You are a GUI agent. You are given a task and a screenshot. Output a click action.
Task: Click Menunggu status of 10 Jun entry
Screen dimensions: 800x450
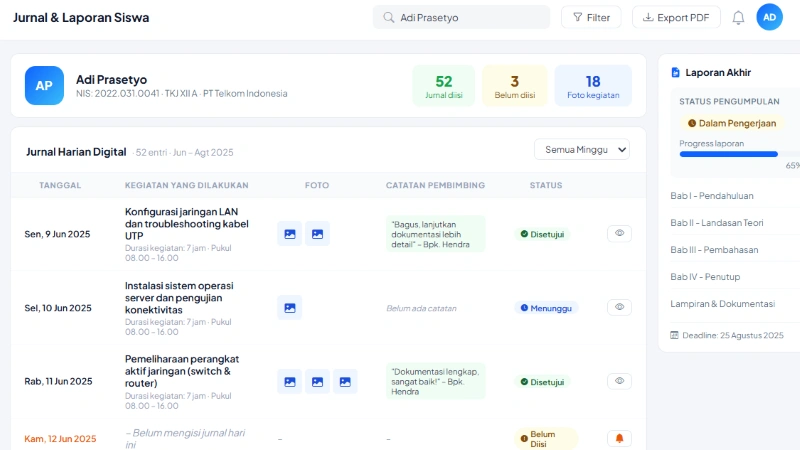point(546,308)
